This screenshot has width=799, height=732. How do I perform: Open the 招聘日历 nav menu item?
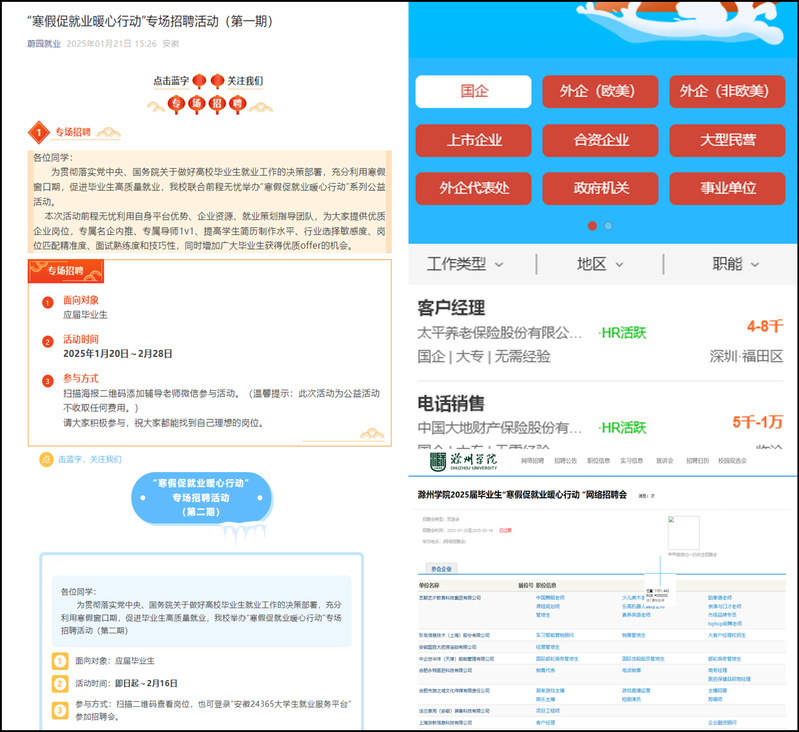698,460
